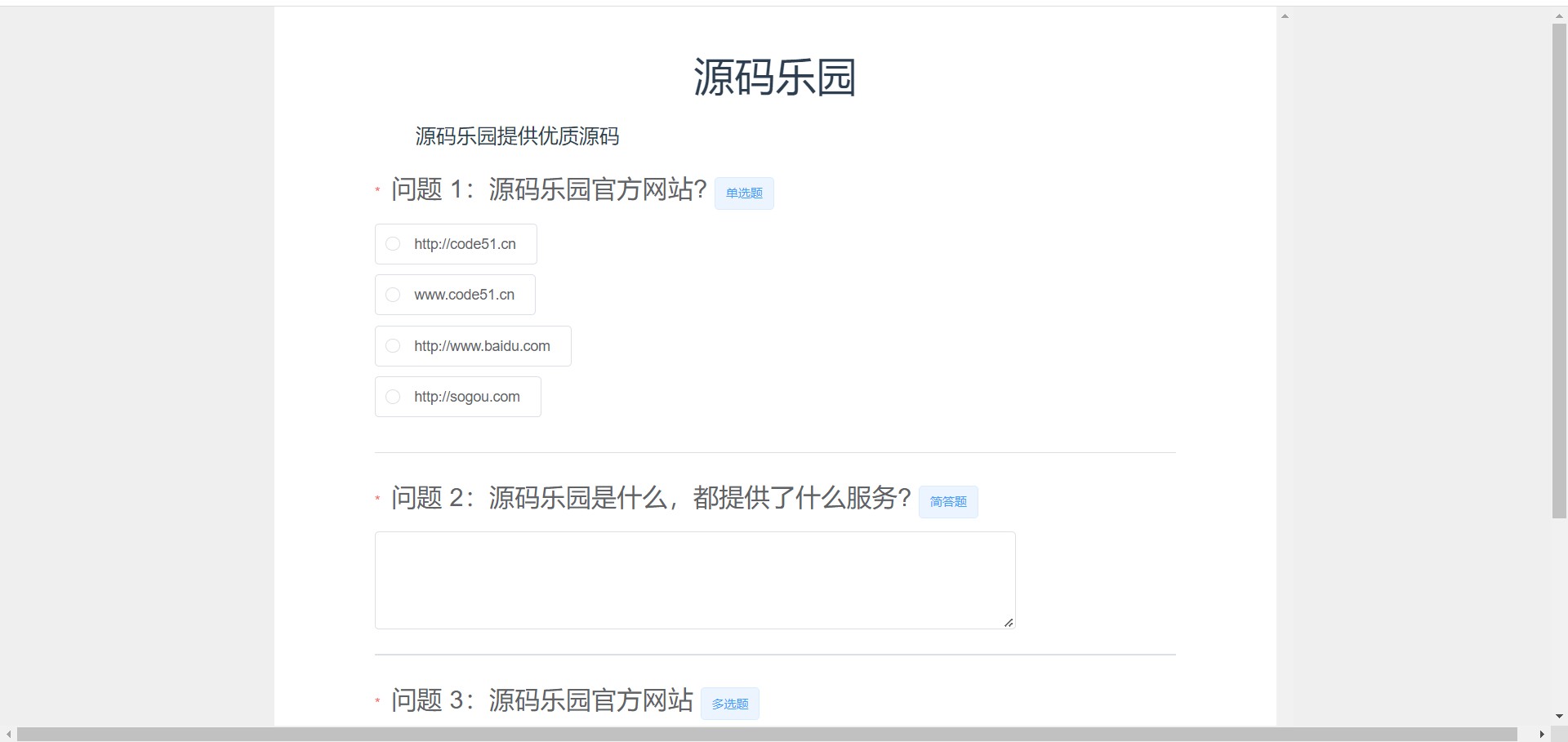Click the horizontal scrollbar right arrow

pyautogui.click(x=1542, y=735)
